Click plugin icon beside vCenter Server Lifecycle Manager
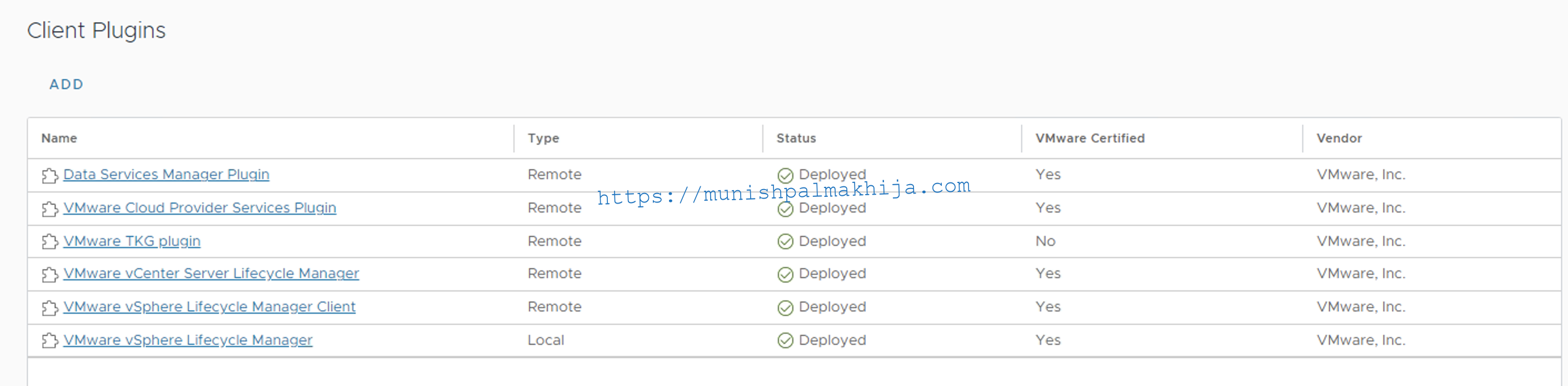The width and height of the screenshot is (1568, 386). tap(50, 275)
